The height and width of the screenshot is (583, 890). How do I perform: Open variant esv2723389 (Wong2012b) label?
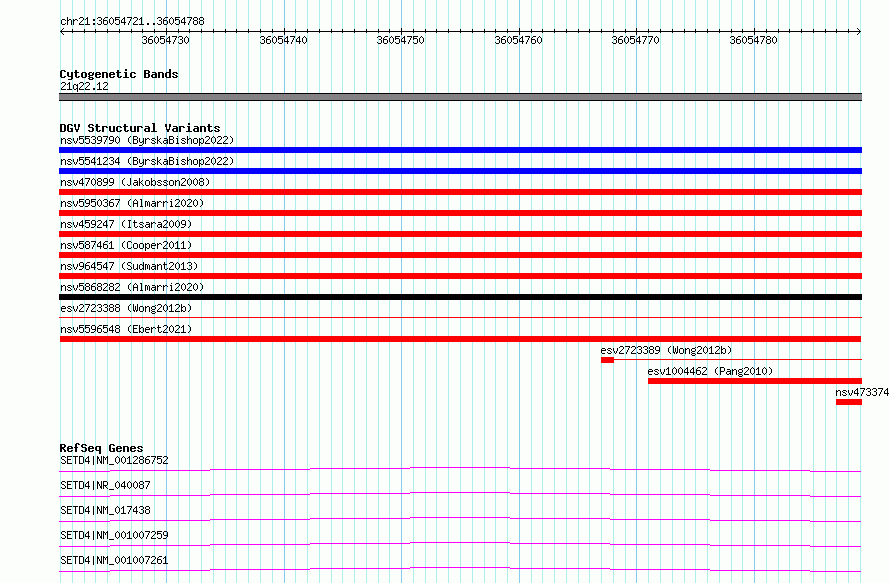(x=666, y=350)
